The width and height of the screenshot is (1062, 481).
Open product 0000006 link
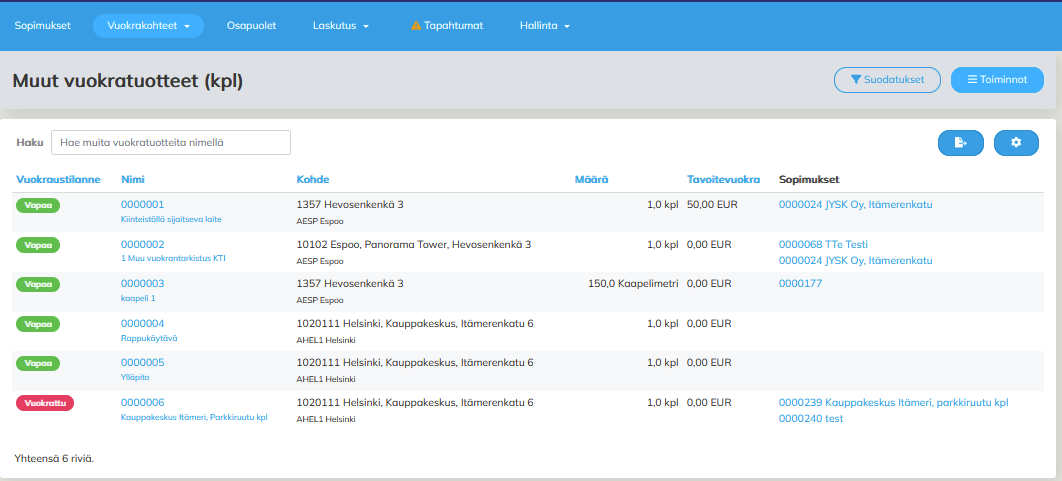pyautogui.click(x=142, y=402)
